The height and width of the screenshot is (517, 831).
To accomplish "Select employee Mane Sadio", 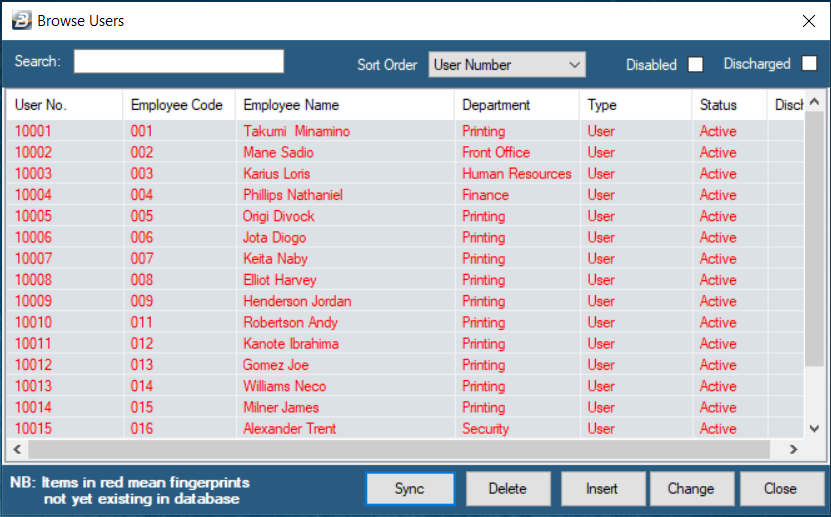I will (278, 153).
